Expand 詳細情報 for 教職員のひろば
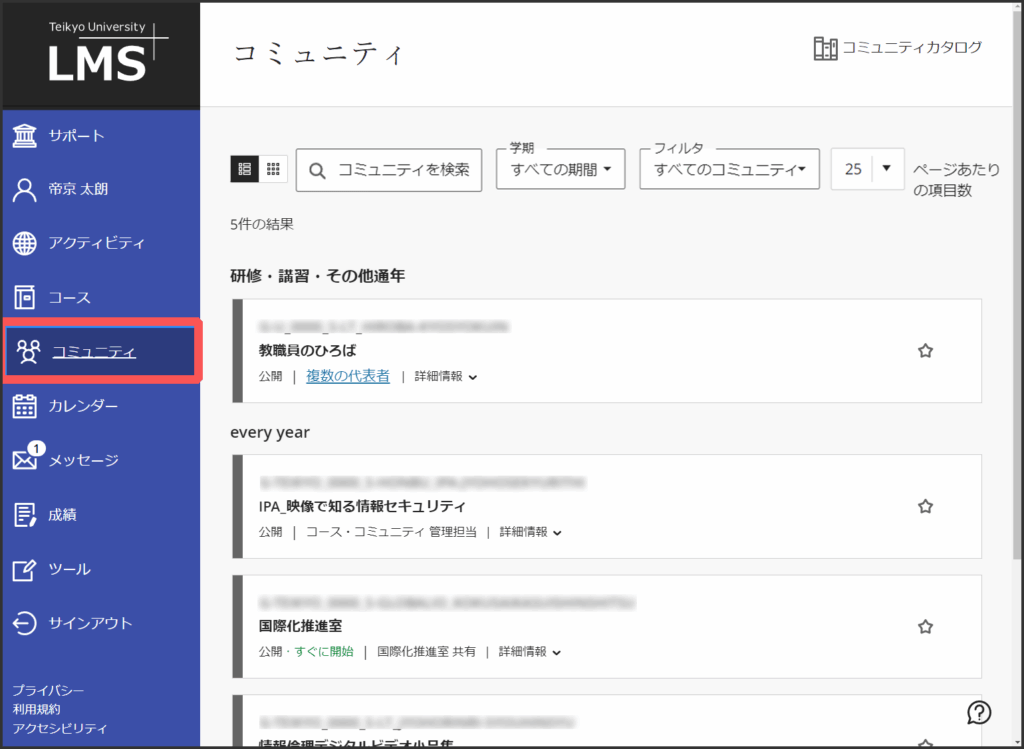Screen dimensions: 1024x749 pyautogui.click(x=446, y=377)
